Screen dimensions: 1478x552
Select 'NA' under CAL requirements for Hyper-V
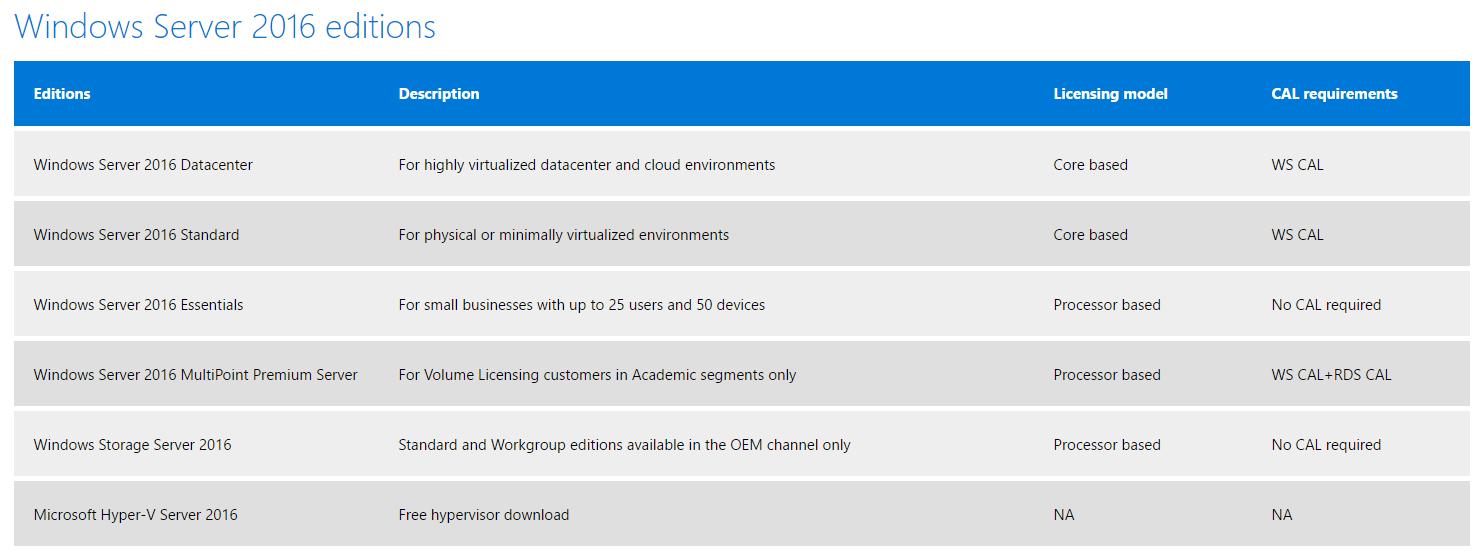(1282, 515)
